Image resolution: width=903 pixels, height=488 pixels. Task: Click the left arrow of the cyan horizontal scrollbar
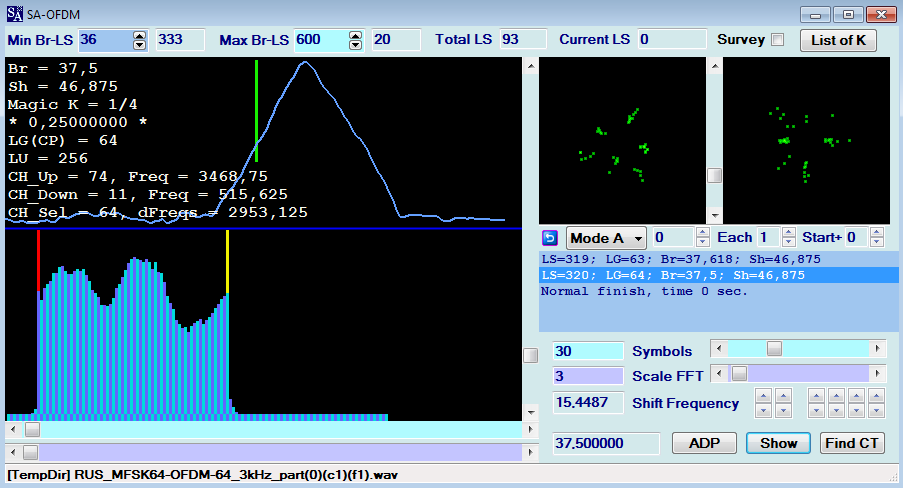point(13,429)
